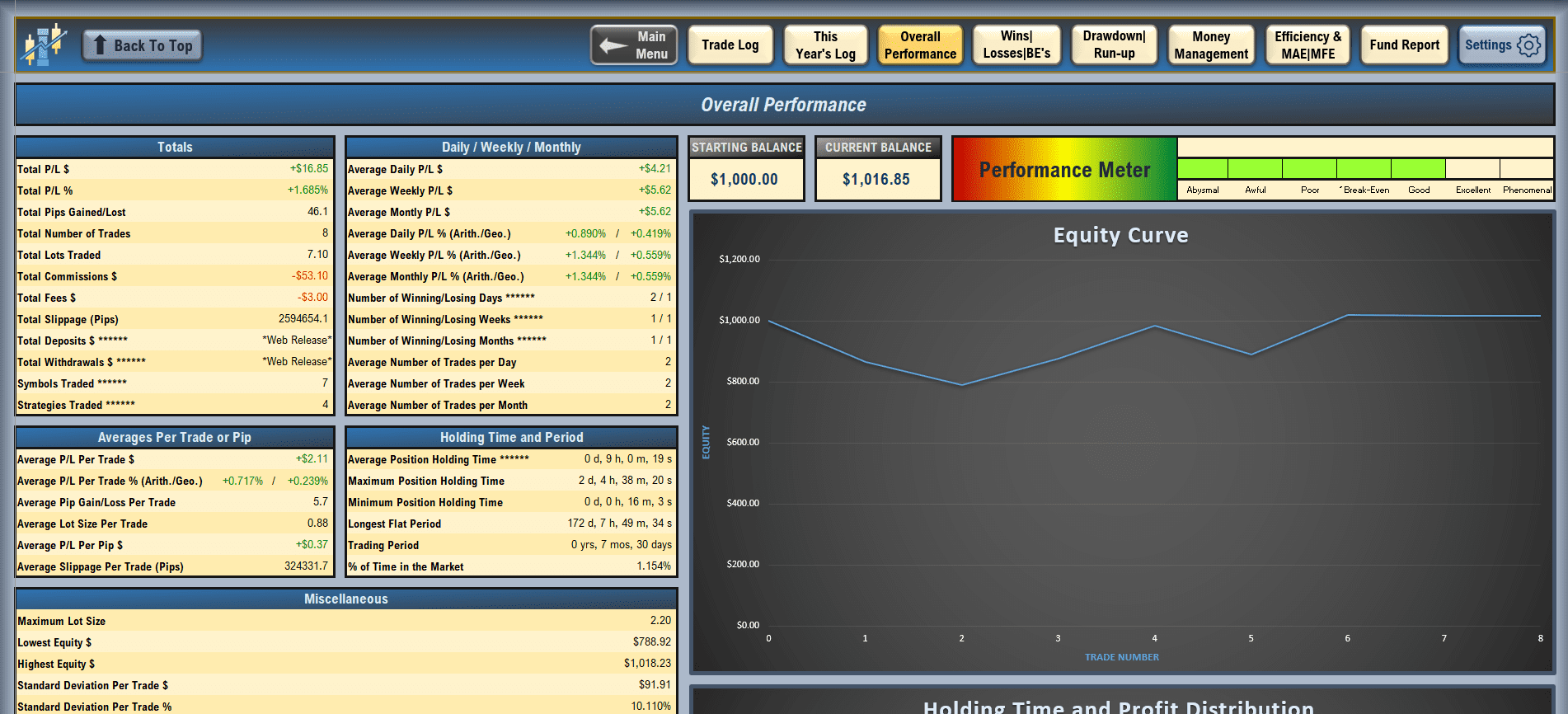1568x714 pixels.
Task: View the Efficiency & MAE|MFE section
Action: pos(1307,45)
